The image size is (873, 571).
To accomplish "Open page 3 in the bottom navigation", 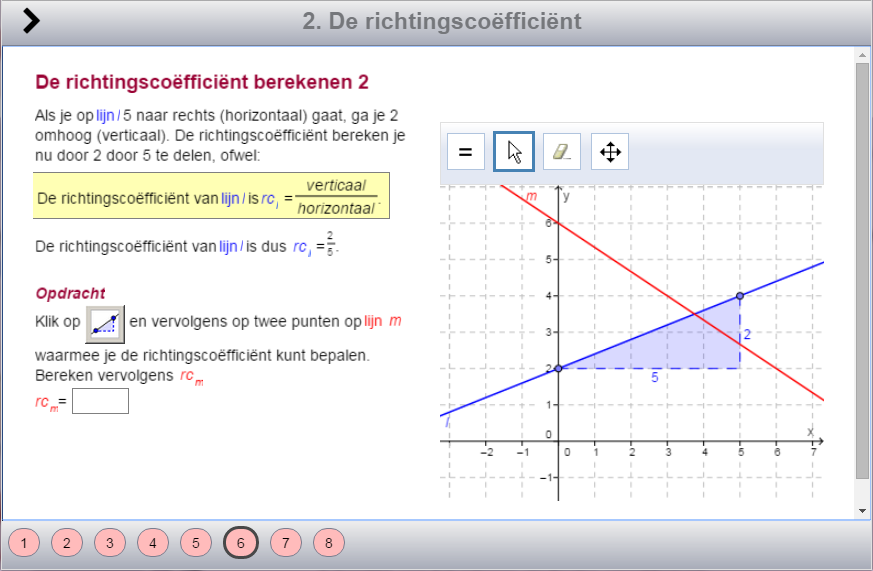I will (110, 543).
